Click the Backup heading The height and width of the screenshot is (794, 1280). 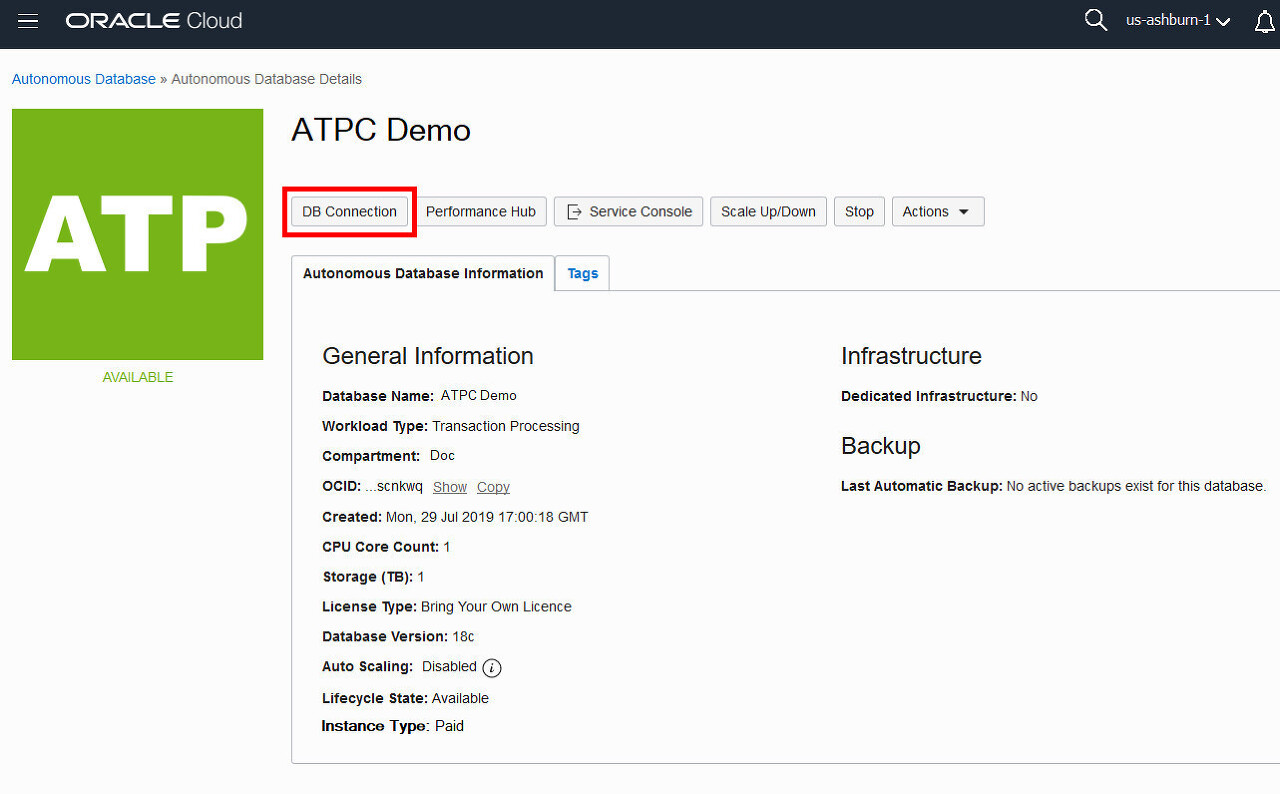[880, 446]
